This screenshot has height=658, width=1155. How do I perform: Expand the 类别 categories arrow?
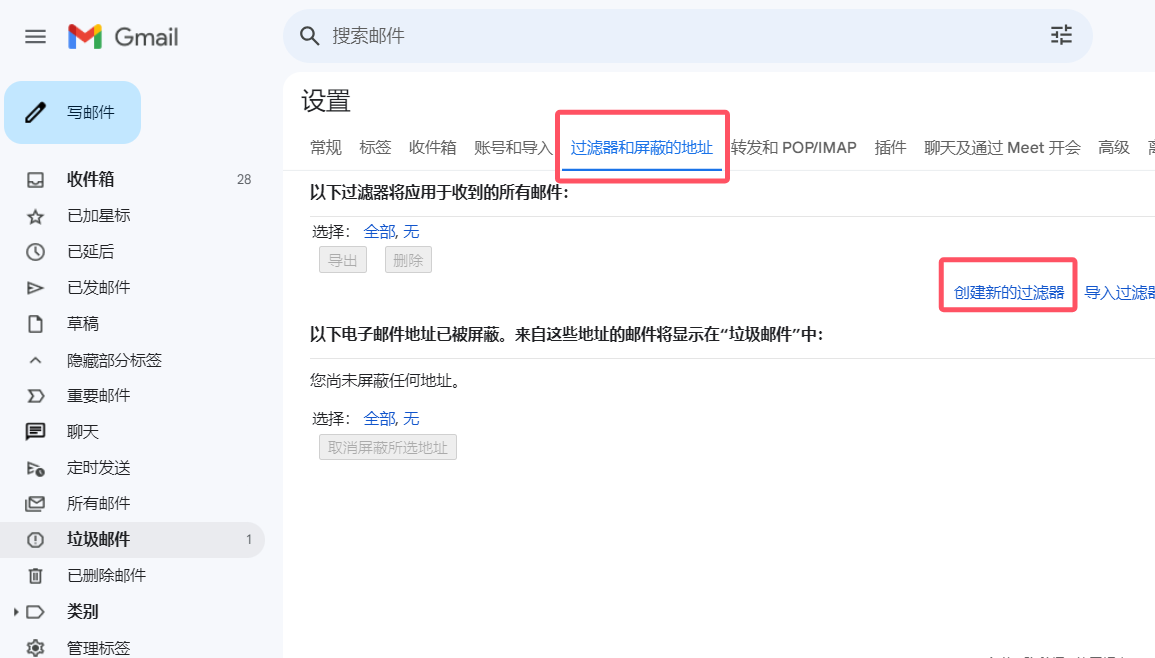[15, 612]
